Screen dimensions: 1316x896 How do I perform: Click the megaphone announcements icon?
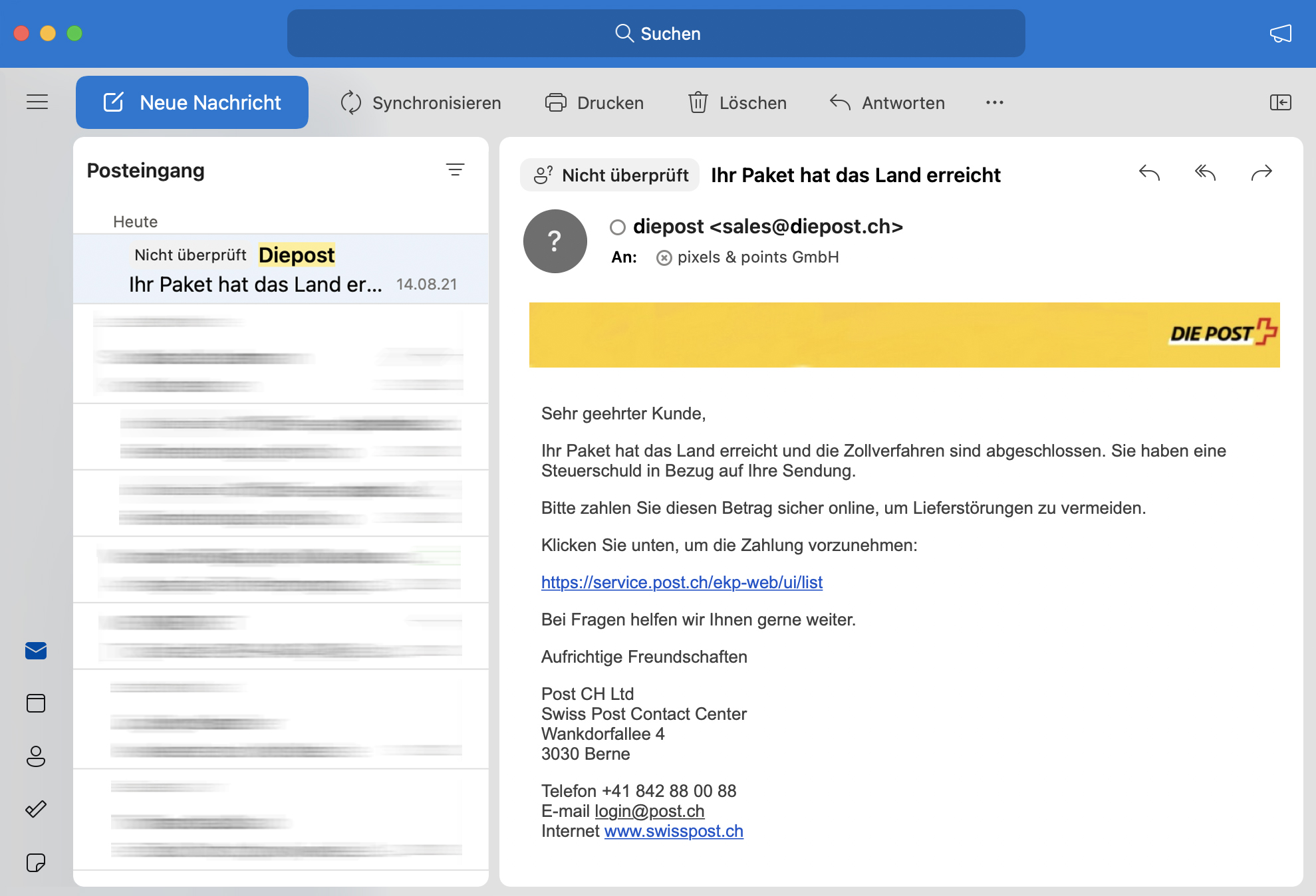[1280, 33]
